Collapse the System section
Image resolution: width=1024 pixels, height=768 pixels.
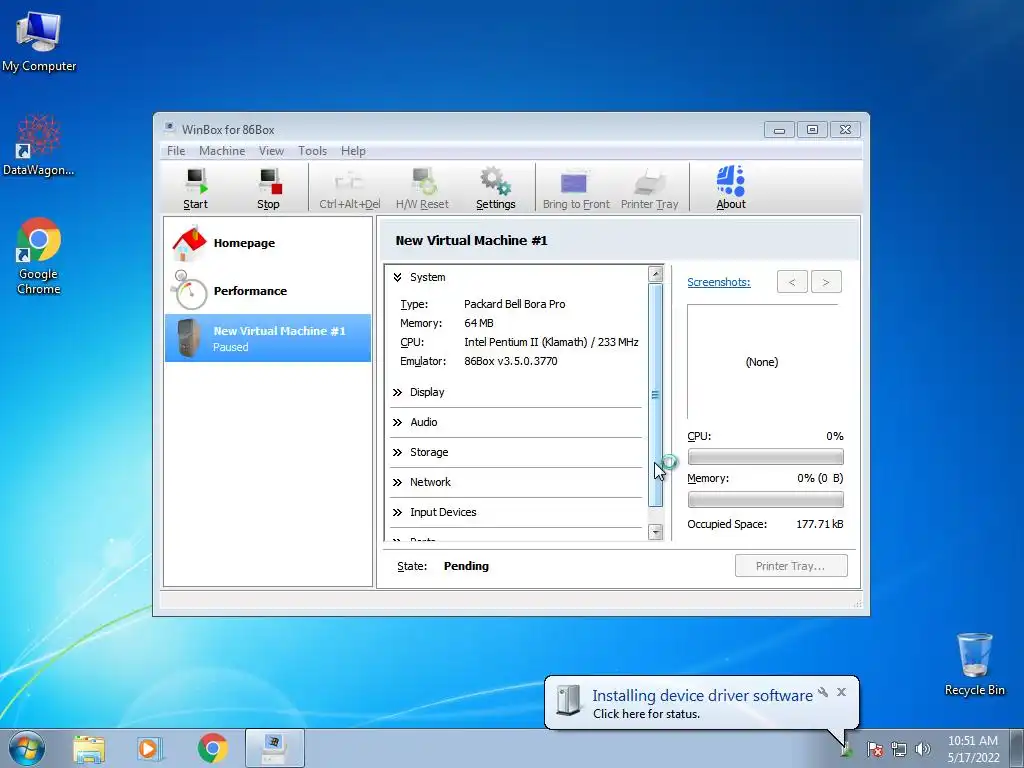[x=397, y=278]
